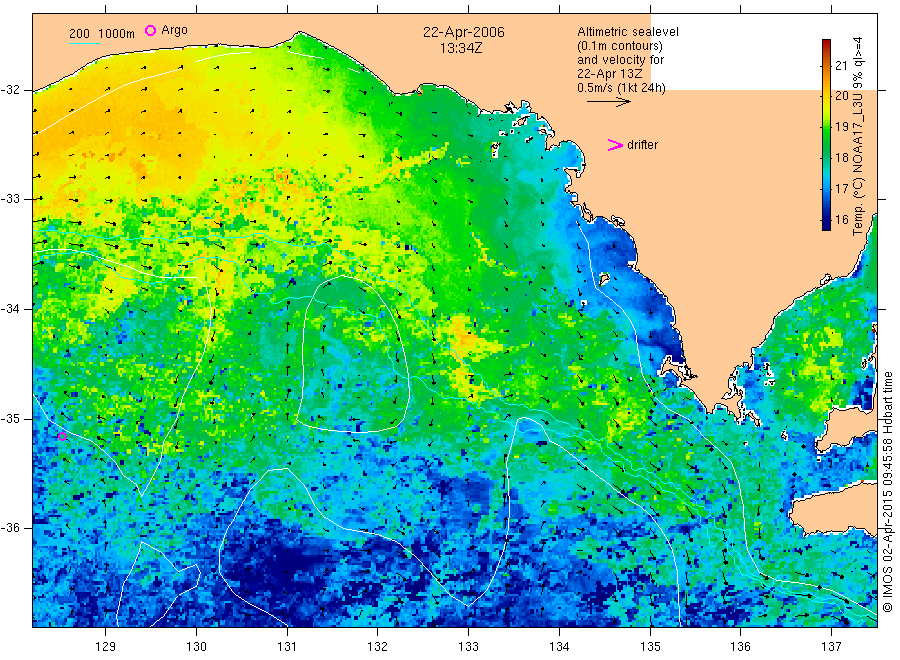Screen dimensions: 900x660
Task: Click the time label 13:34Z
Action: [461, 48]
